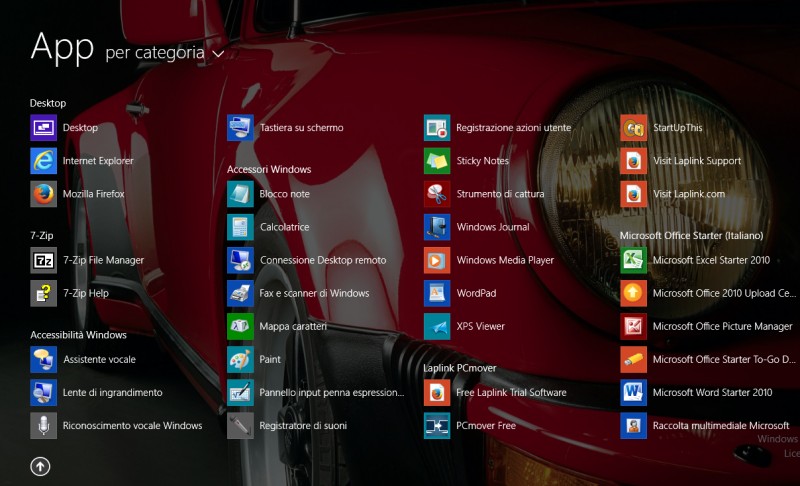Click the 'Windows Media Player' label

505,260
